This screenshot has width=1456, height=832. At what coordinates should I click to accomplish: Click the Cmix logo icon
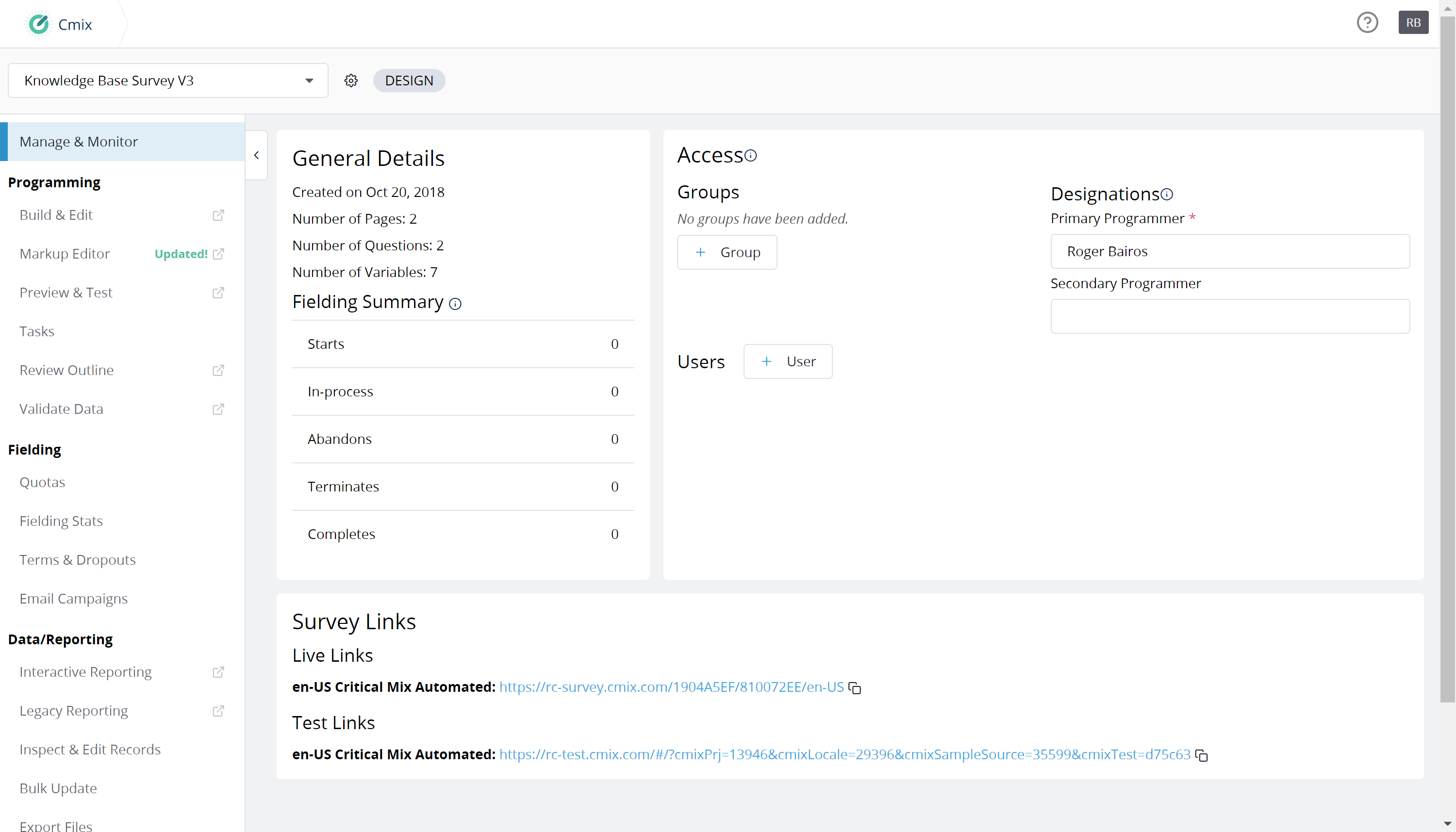[39, 24]
